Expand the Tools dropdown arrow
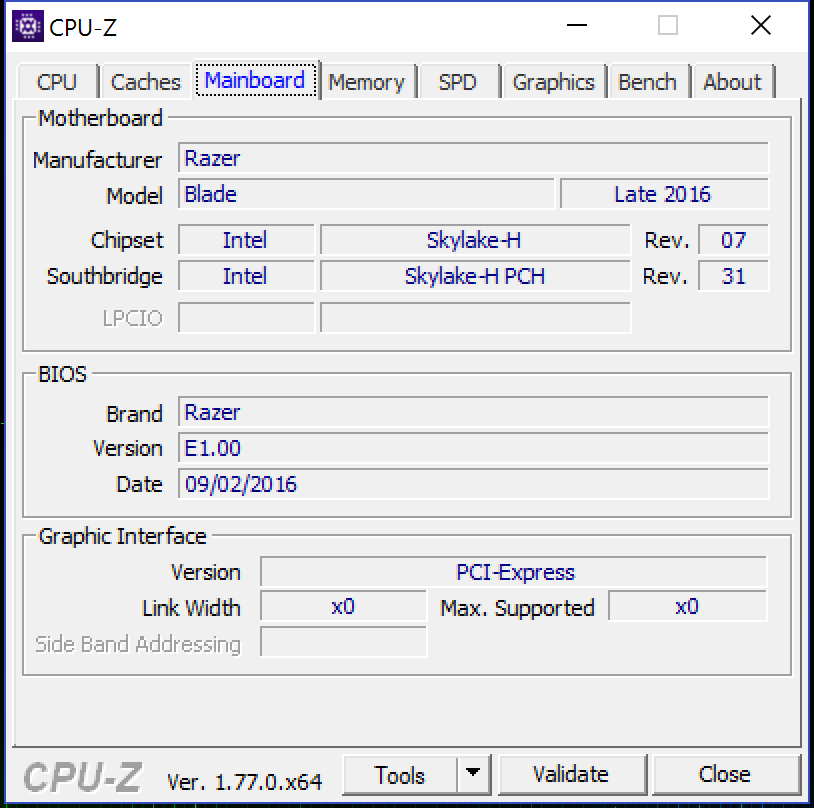This screenshot has width=814, height=808. tap(473, 775)
